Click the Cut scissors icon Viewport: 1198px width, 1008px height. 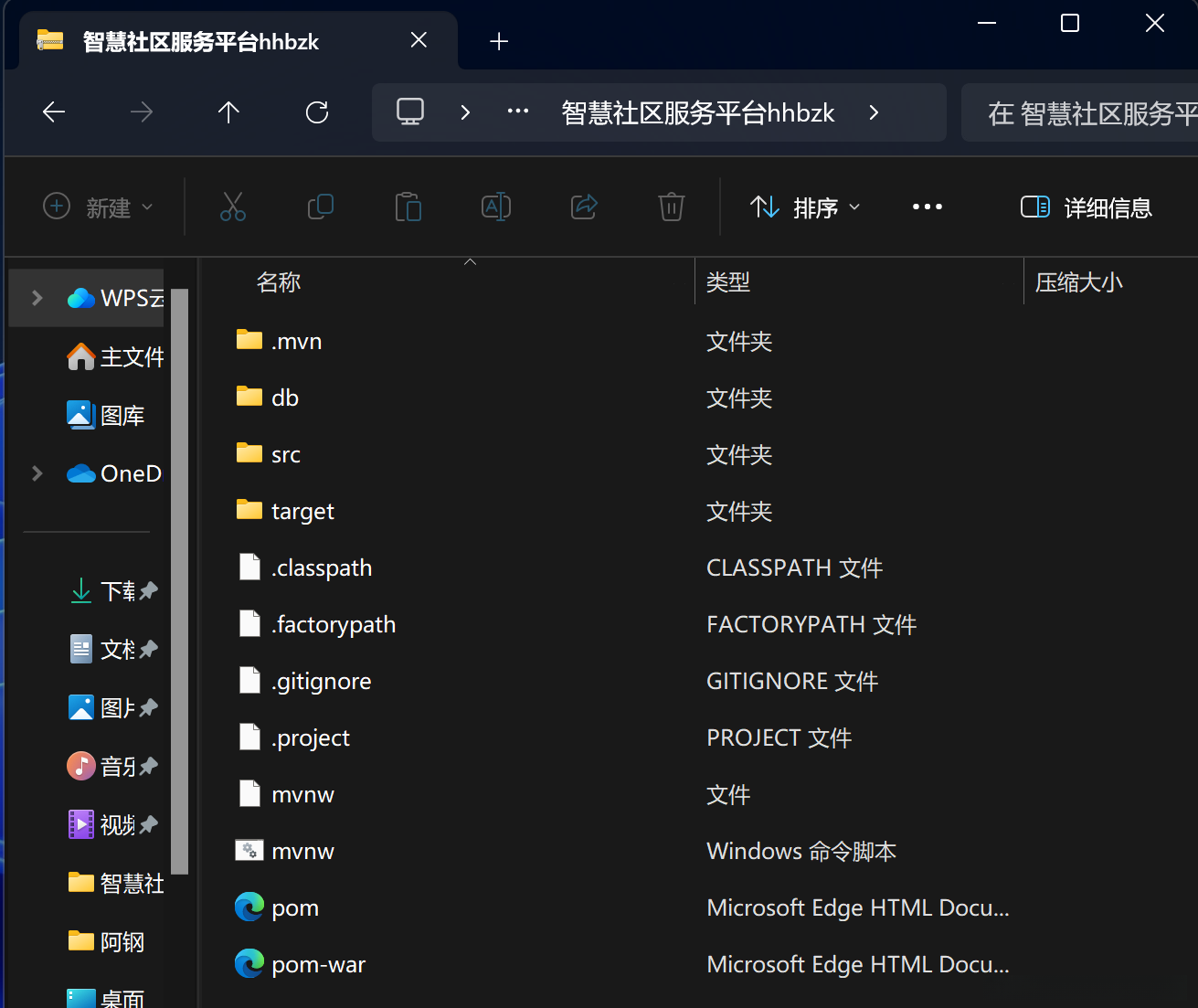233,207
